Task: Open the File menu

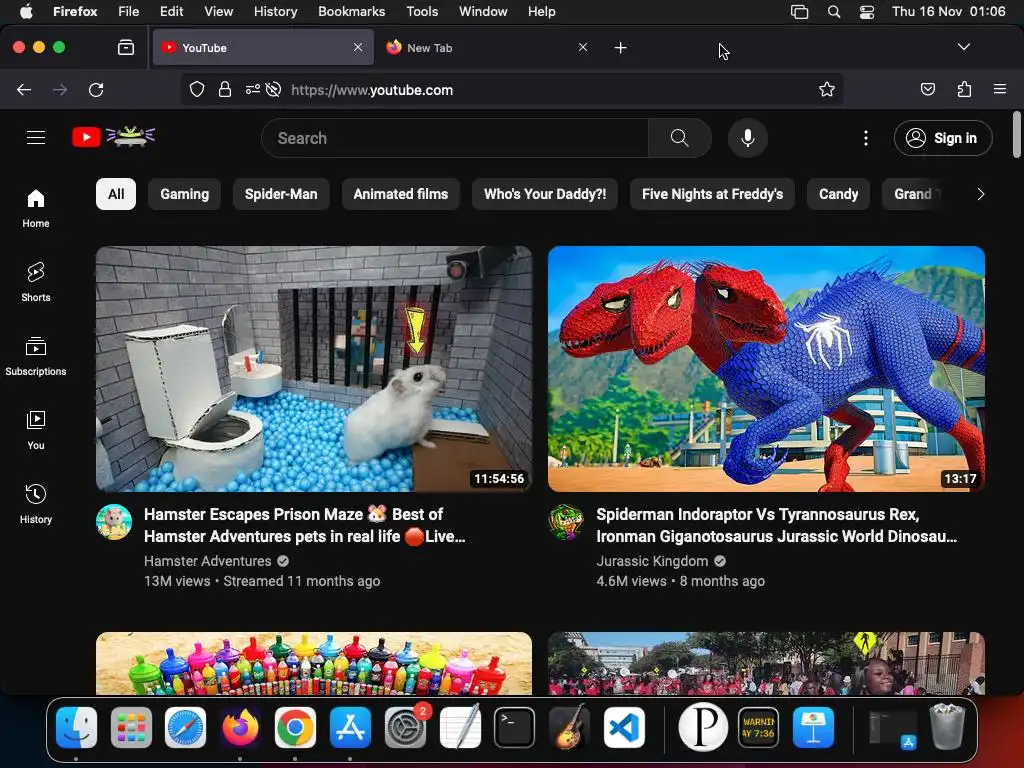Action: (x=129, y=12)
